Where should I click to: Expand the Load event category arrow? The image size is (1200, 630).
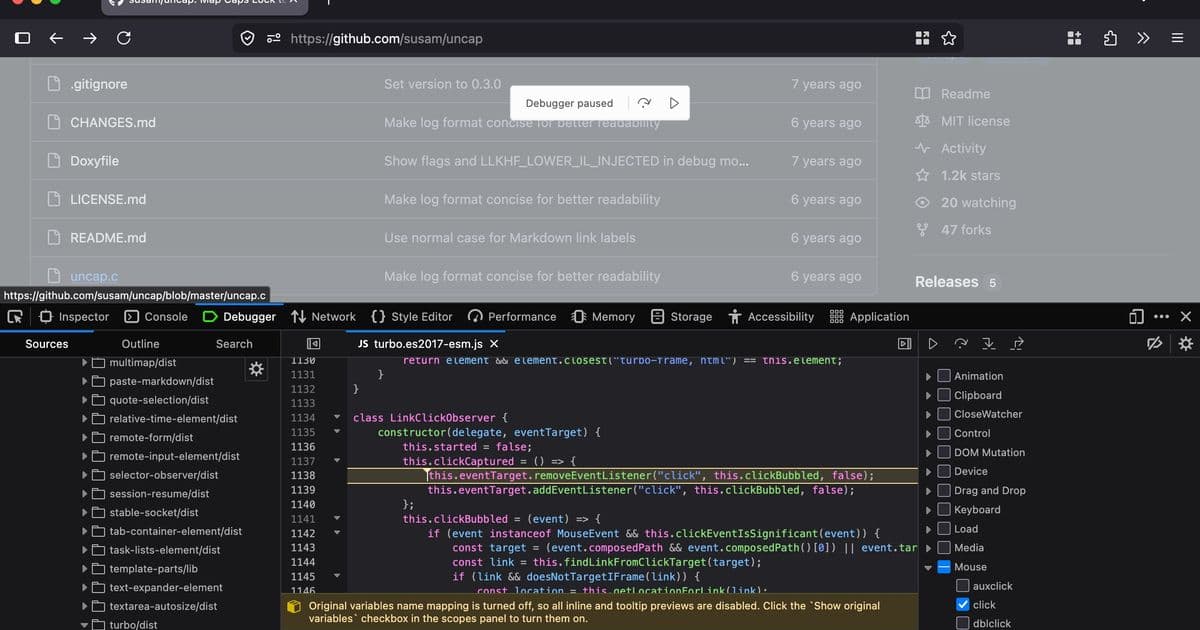(x=929, y=529)
